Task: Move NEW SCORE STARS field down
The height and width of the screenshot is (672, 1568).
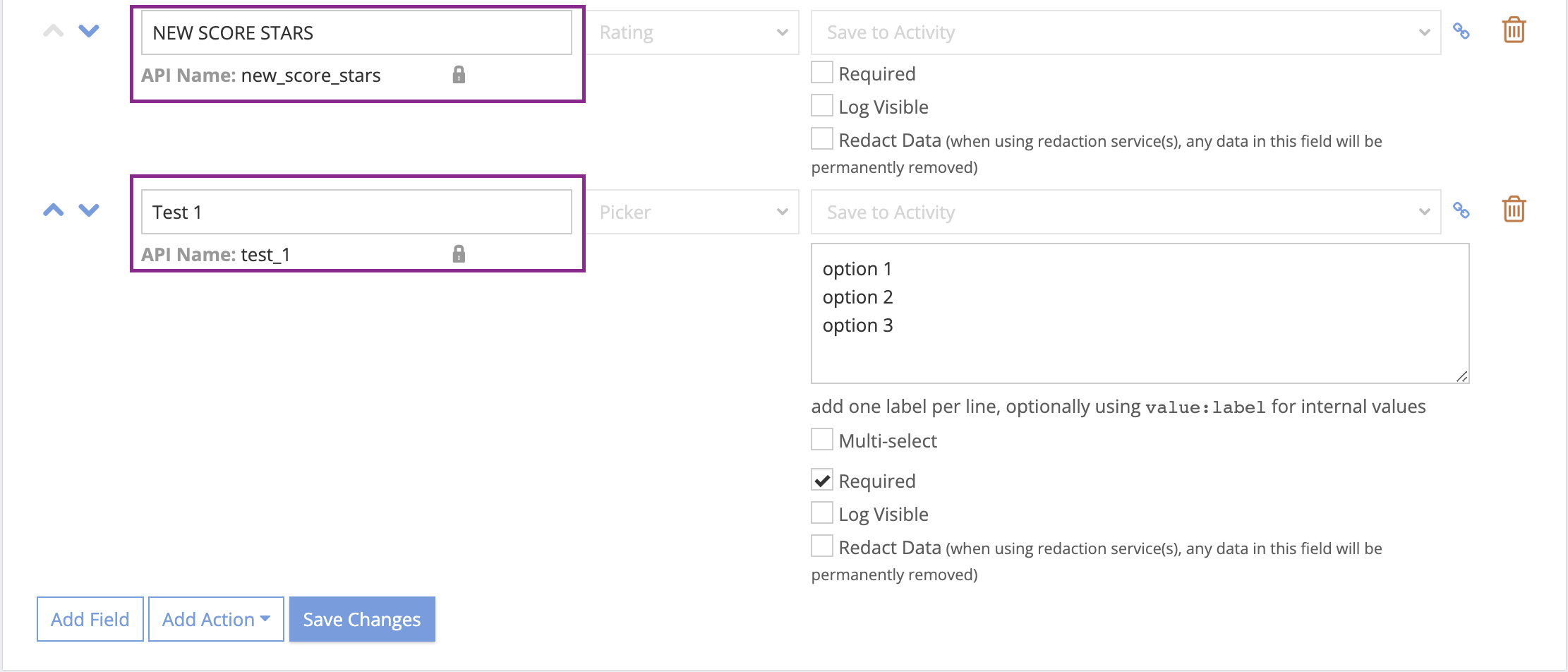Action: (89, 31)
